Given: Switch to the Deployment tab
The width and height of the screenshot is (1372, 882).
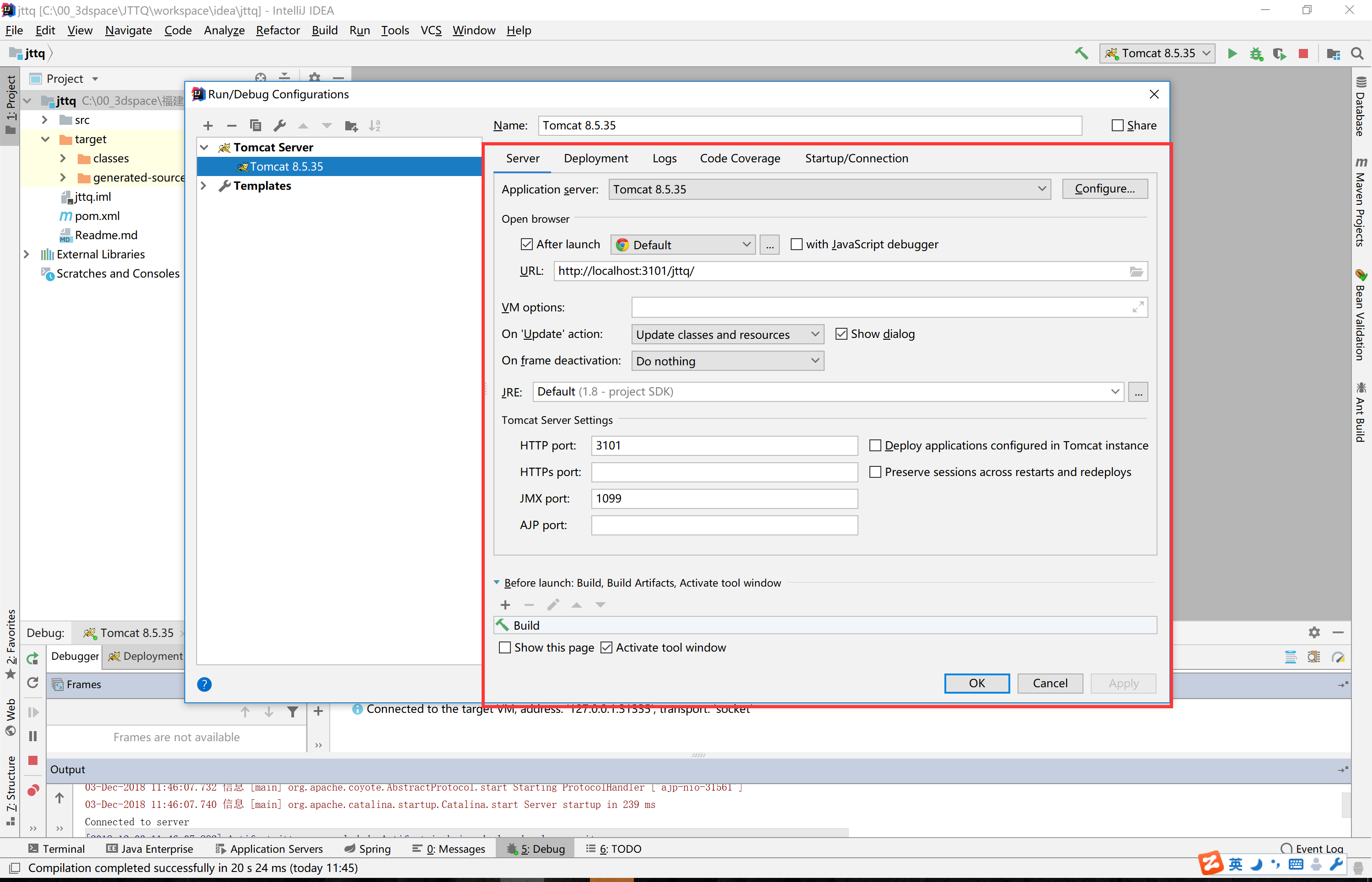Looking at the screenshot, I should (596, 159).
